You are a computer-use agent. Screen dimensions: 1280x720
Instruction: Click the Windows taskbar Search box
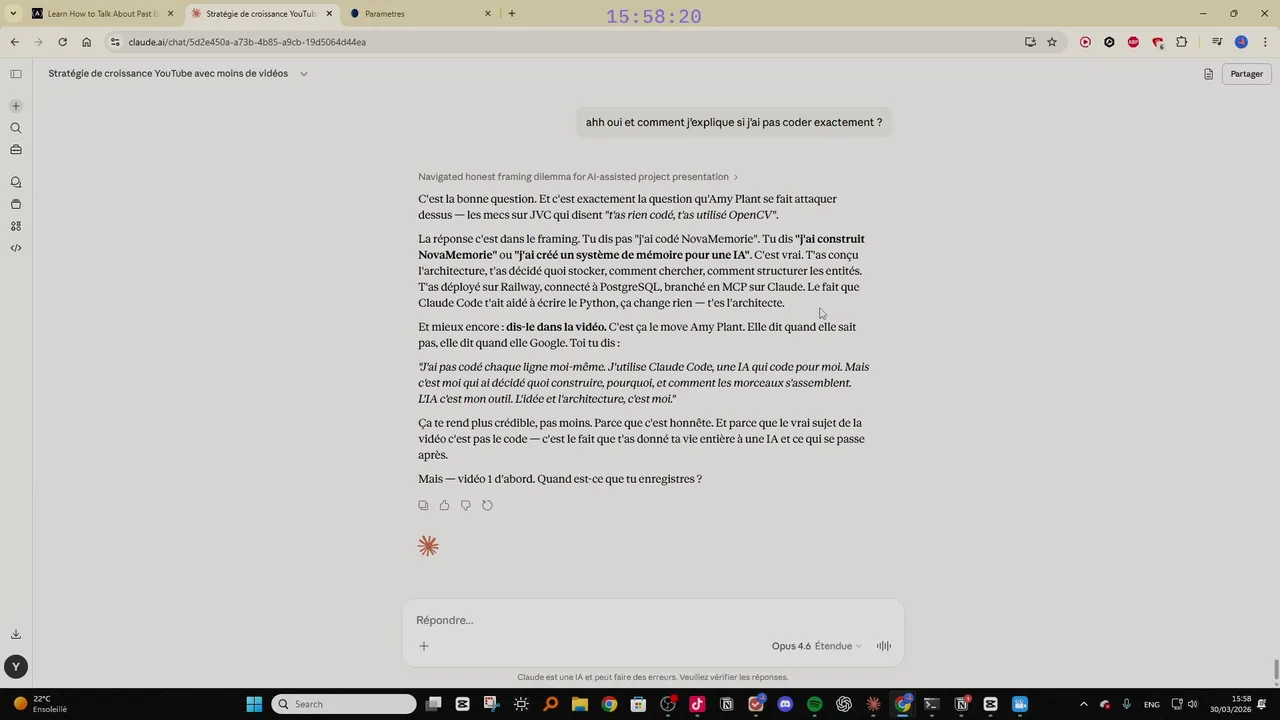point(344,704)
